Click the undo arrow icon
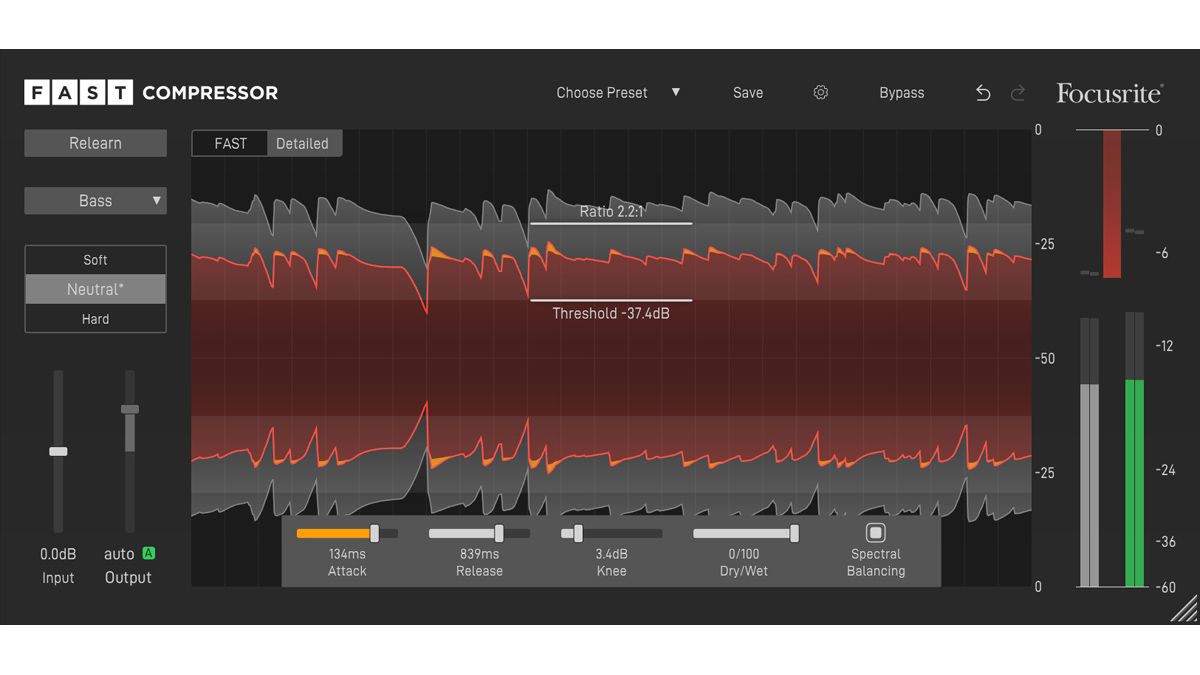Image resolution: width=1200 pixels, height=675 pixels. click(x=982, y=92)
